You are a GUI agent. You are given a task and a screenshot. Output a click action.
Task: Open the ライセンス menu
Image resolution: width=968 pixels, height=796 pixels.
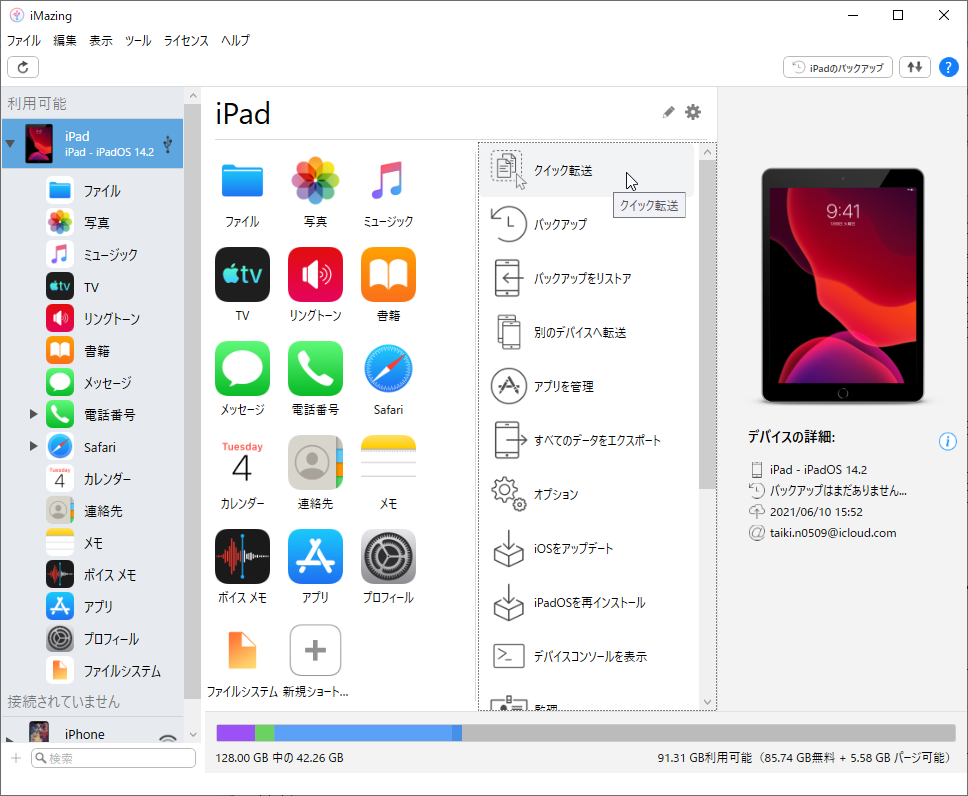click(x=186, y=41)
